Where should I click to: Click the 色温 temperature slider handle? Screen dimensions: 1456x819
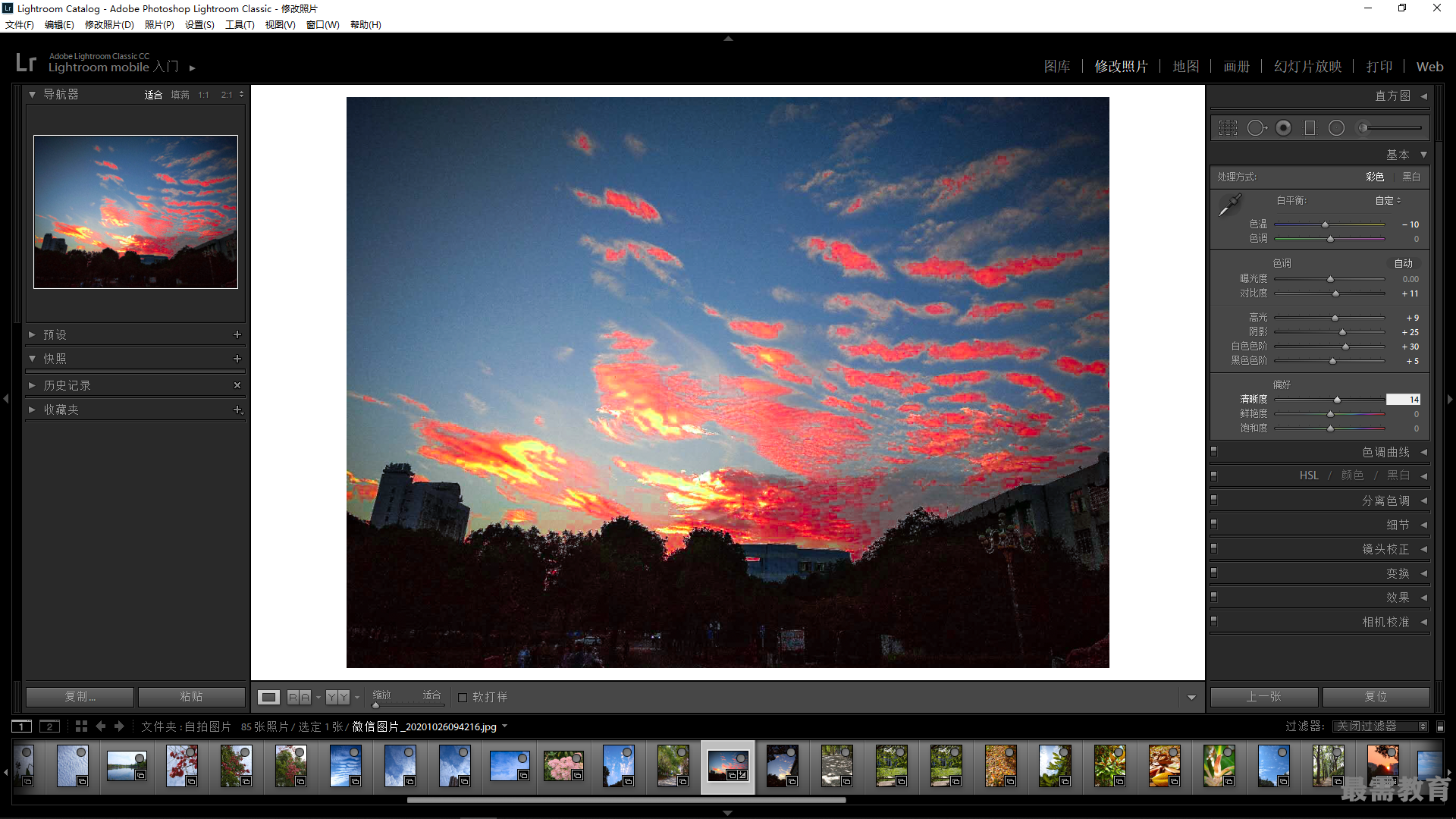[x=1325, y=225]
